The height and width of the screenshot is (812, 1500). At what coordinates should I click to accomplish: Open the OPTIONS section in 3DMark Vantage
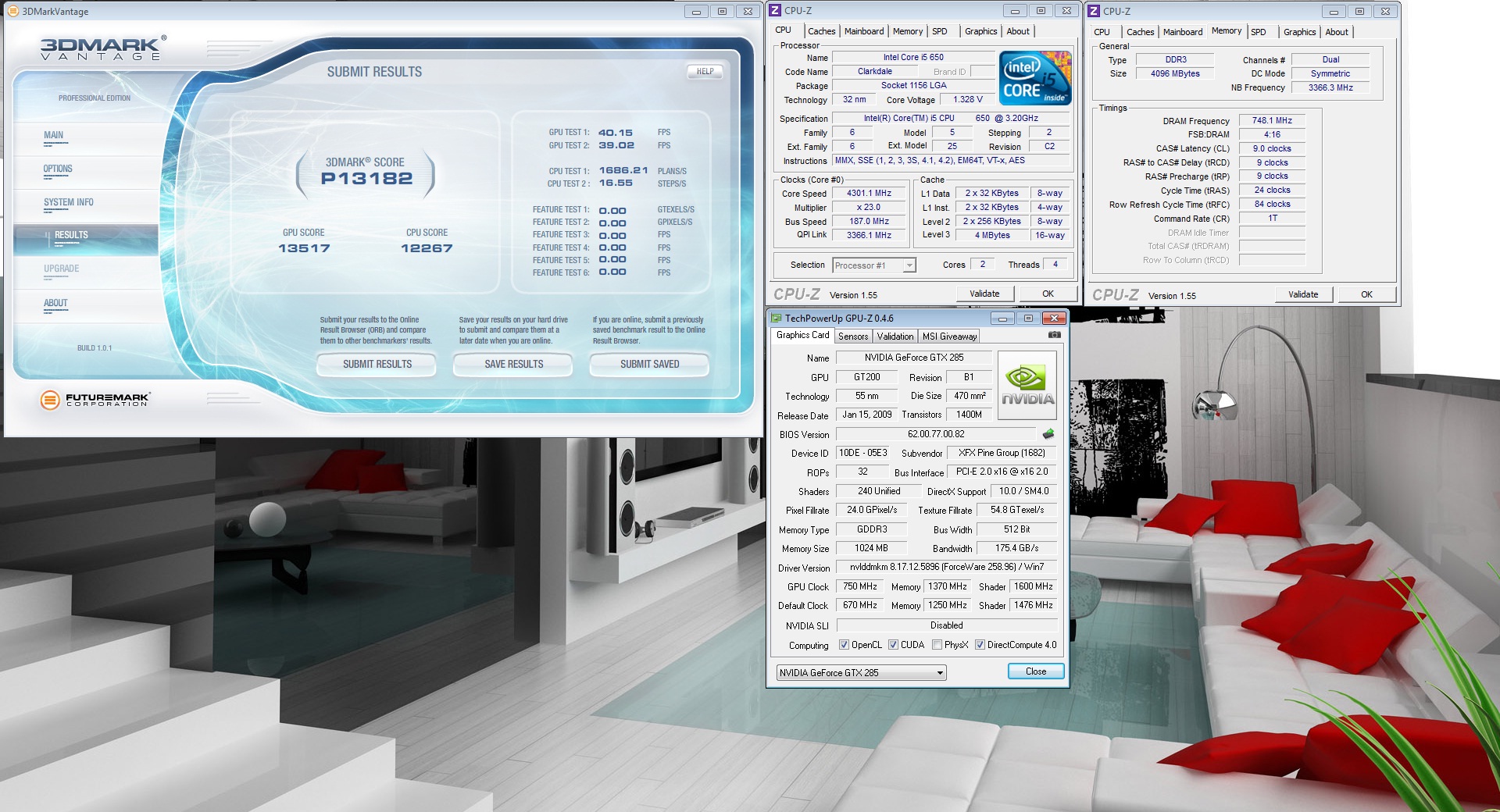click(x=58, y=169)
